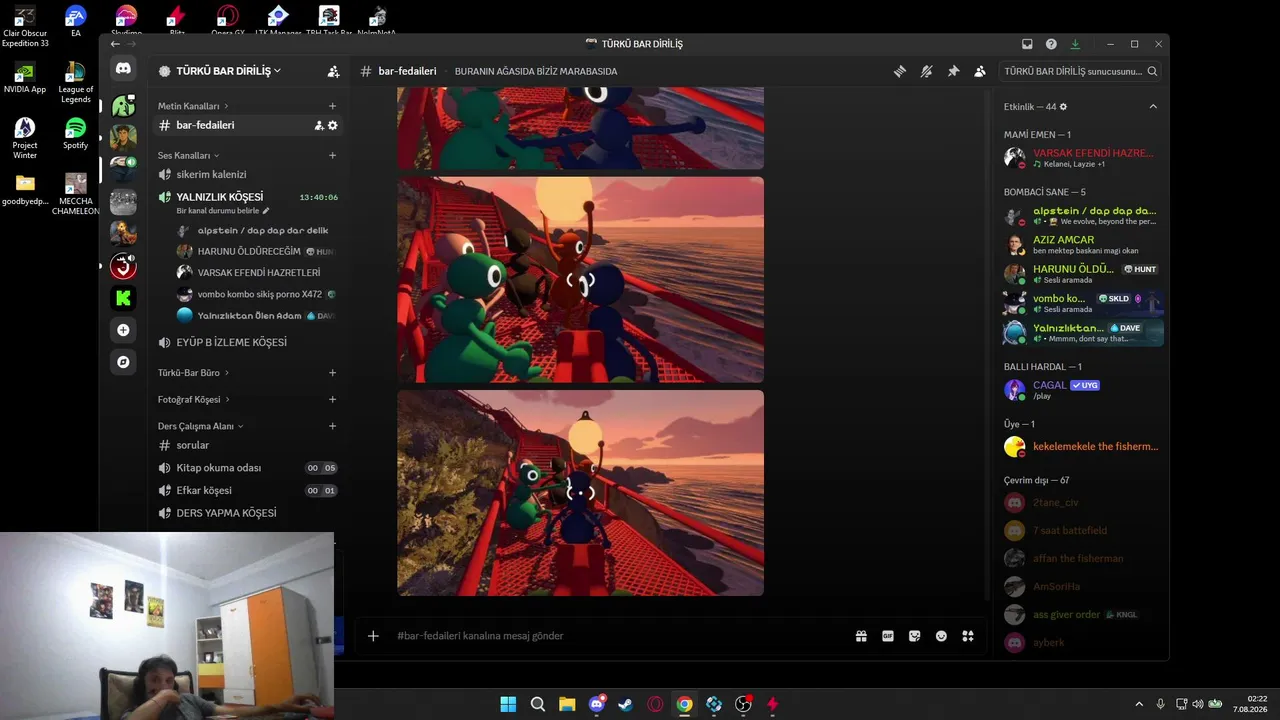Add a channel to Metin Kanalları
This screenshot has width=1280, height=720.
click(x=333, y=106)
